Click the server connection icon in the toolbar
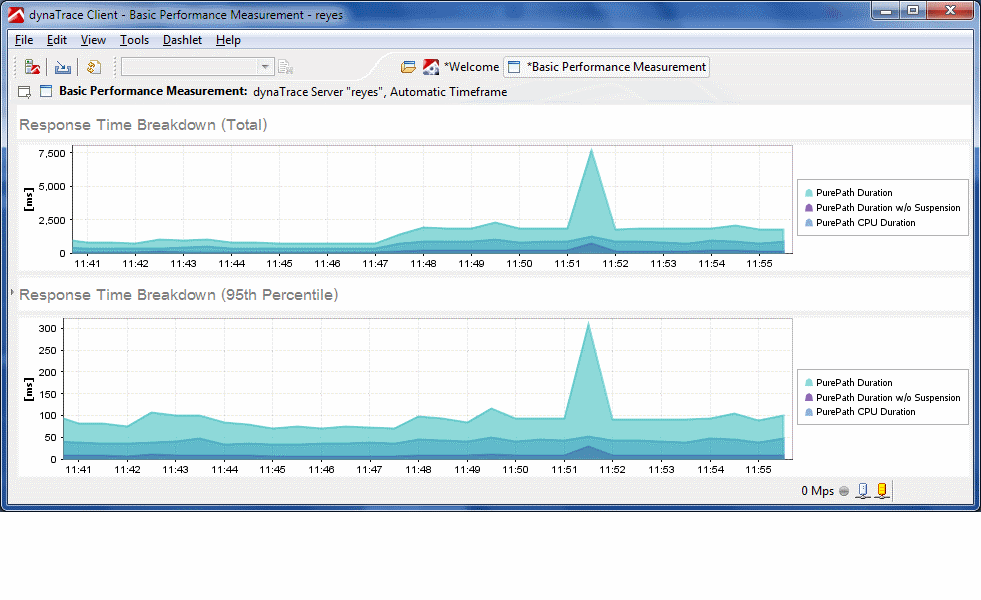 33,67
